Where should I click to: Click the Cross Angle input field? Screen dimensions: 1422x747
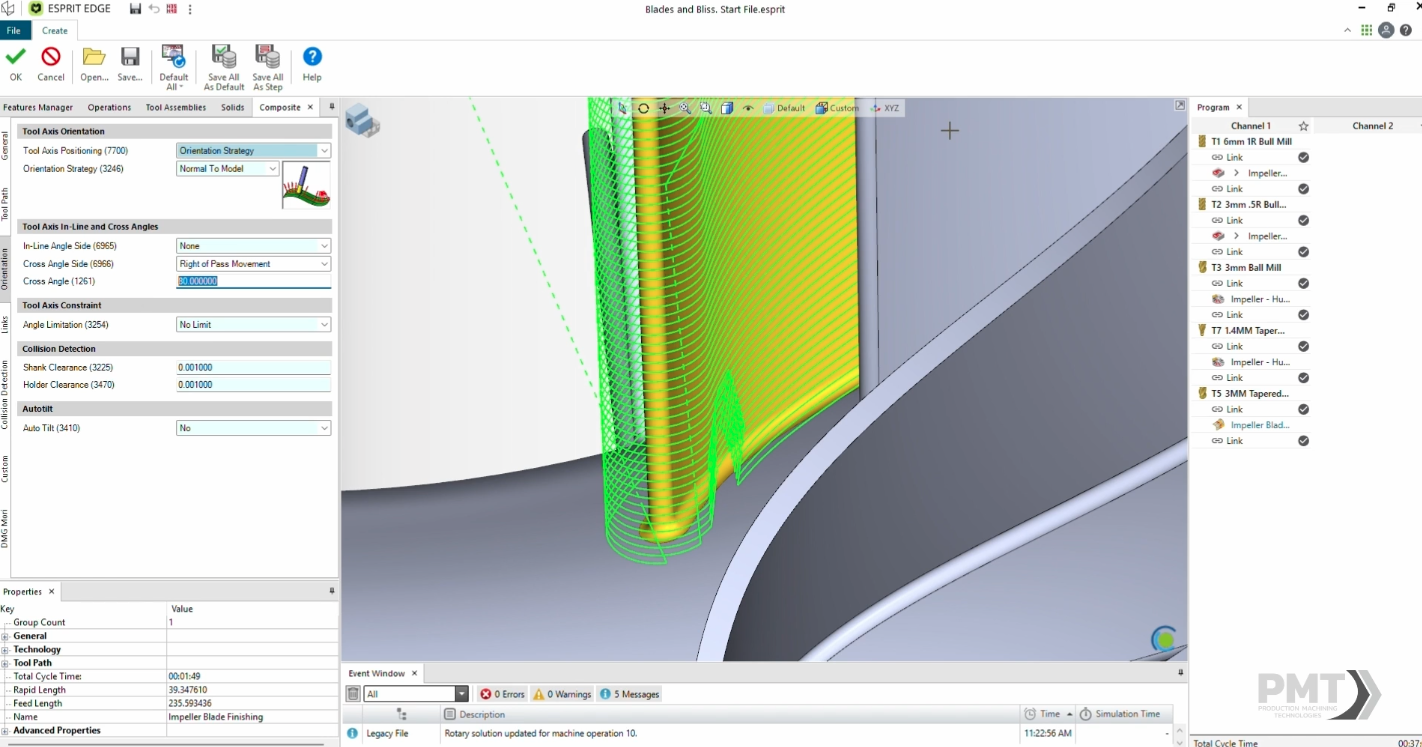pyautogui.click(x=254, y=281)
